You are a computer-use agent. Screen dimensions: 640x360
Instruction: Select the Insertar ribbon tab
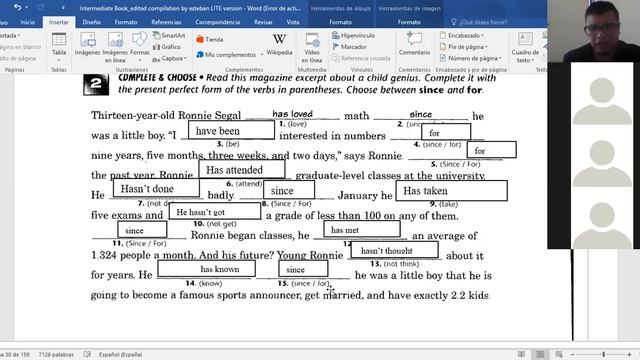point(59,22)
